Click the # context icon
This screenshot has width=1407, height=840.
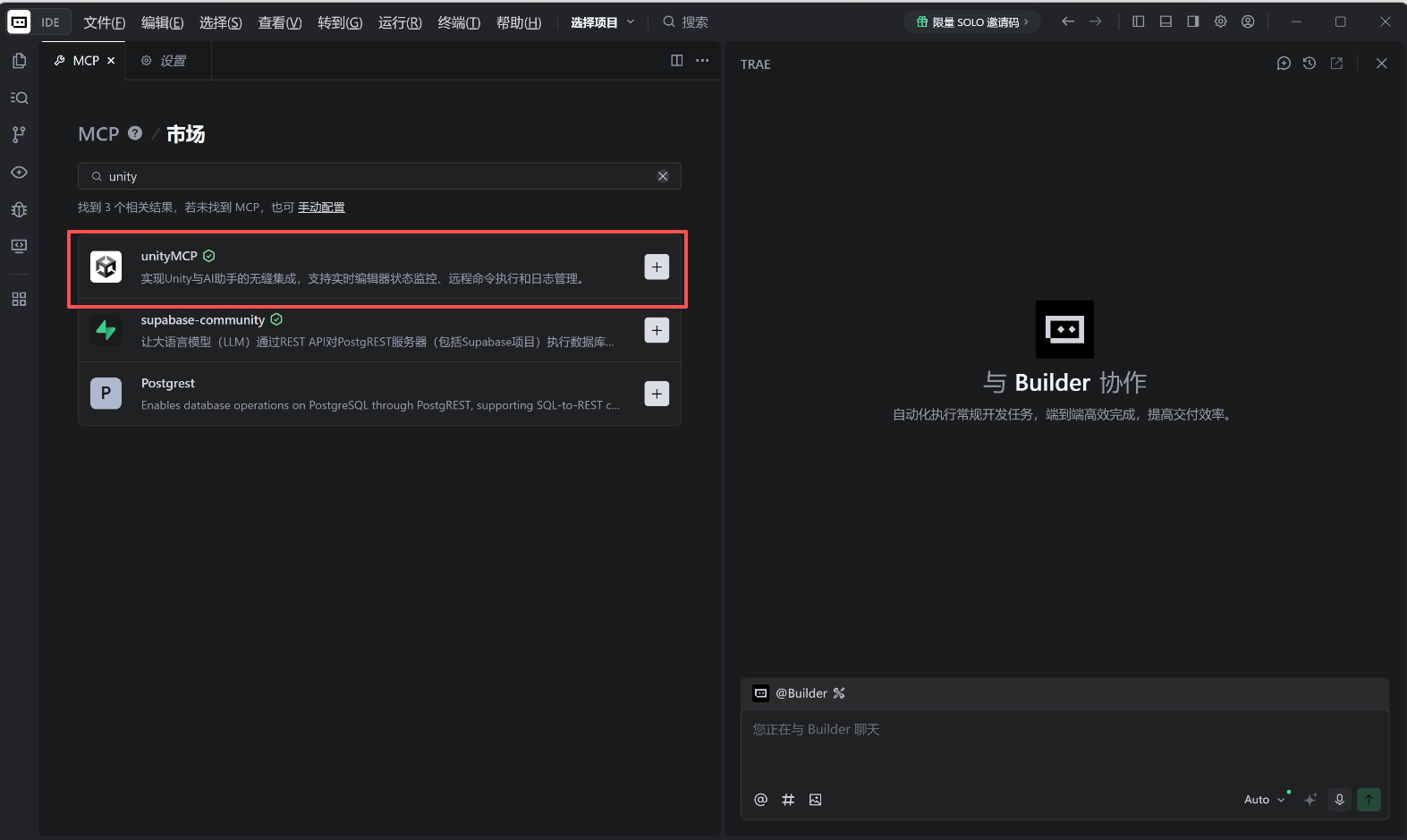point(788,800)
